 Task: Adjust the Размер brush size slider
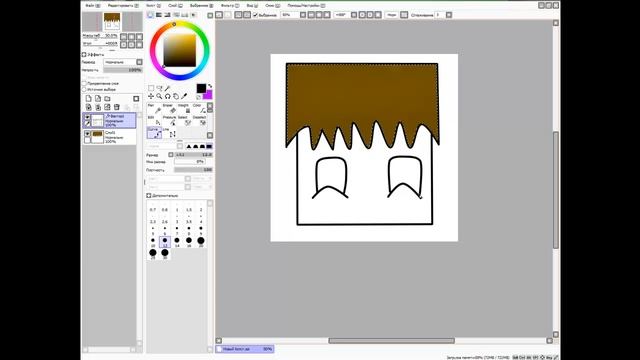click(x=194, y=155)
